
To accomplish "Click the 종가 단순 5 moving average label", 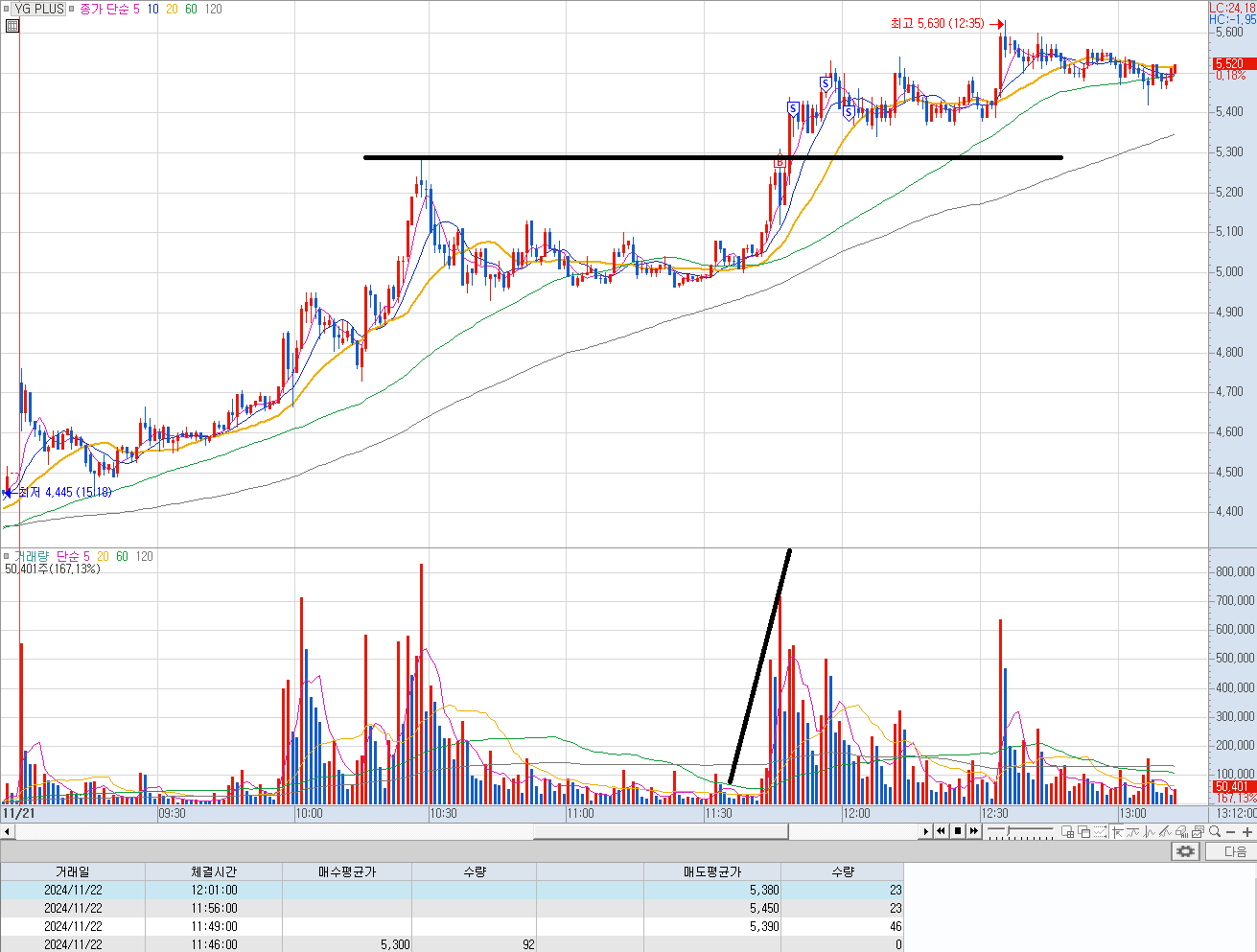I will point(109,9).
